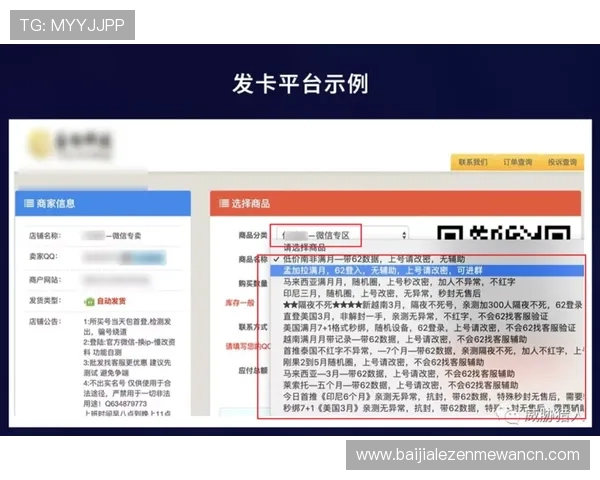
Task: Click the 购买数量 label
Action: pyautogui.click(x=253, y=284)
